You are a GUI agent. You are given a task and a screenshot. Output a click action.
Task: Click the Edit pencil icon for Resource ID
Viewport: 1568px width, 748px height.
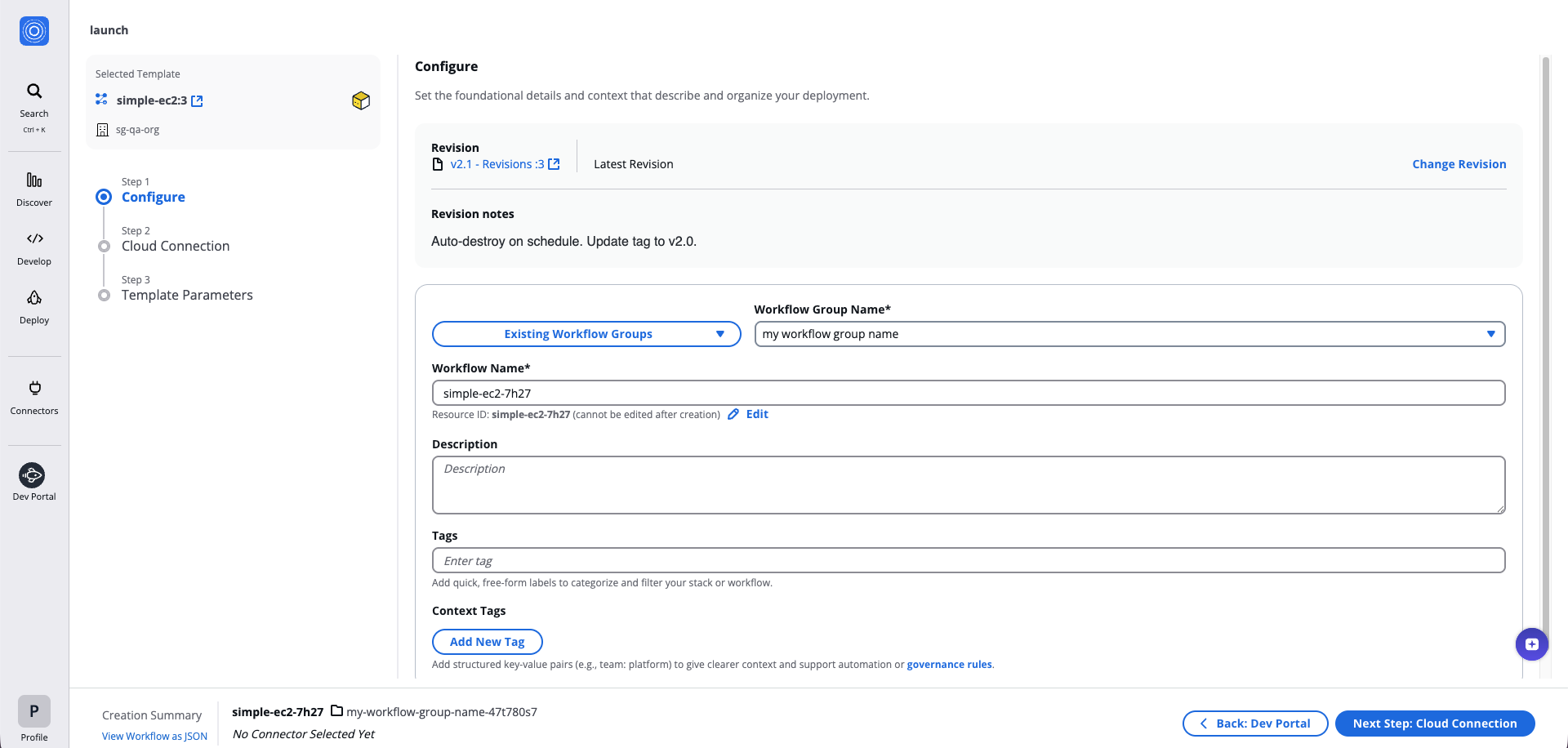pos(733,414)
